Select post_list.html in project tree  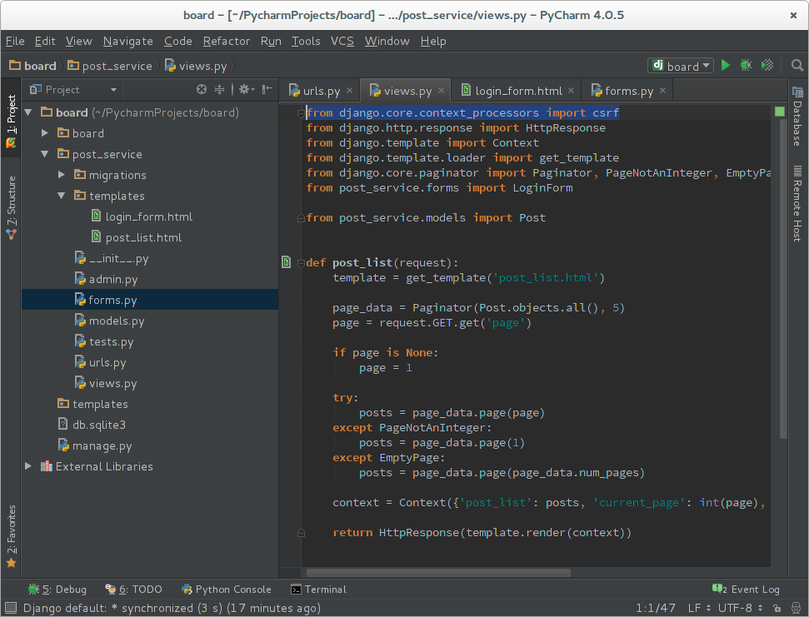150,237
